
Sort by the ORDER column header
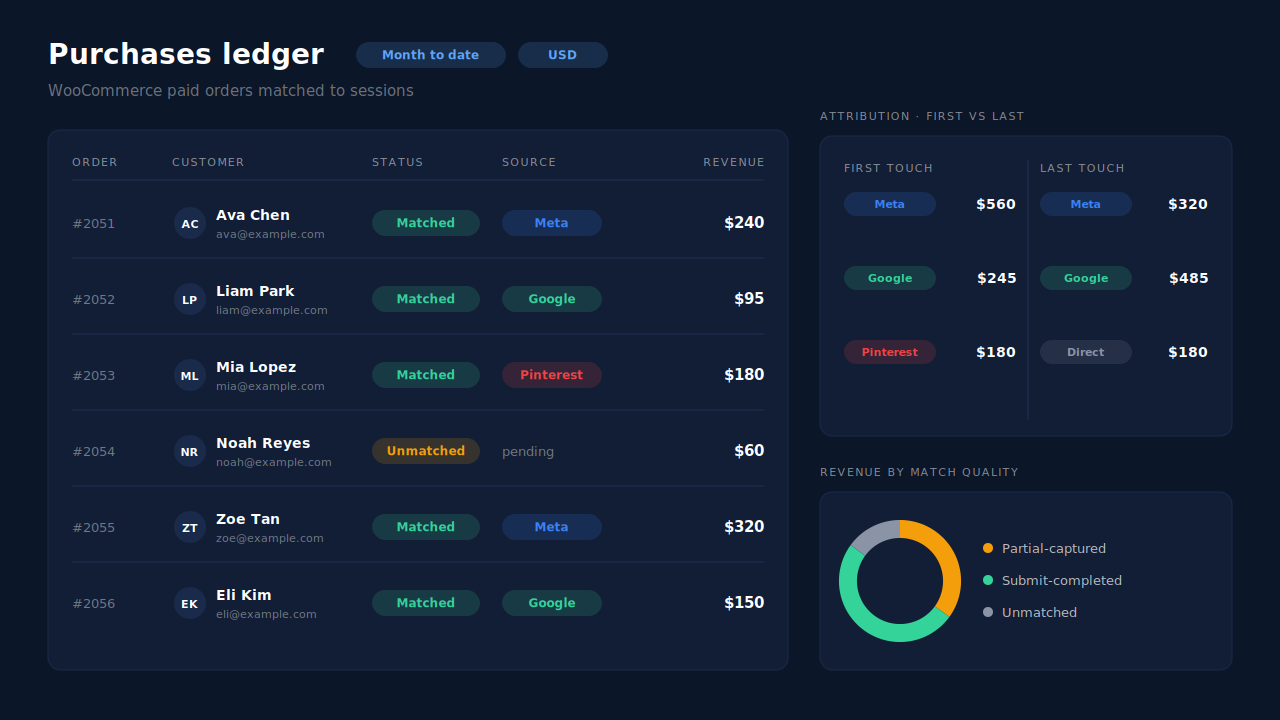point(95,162)
